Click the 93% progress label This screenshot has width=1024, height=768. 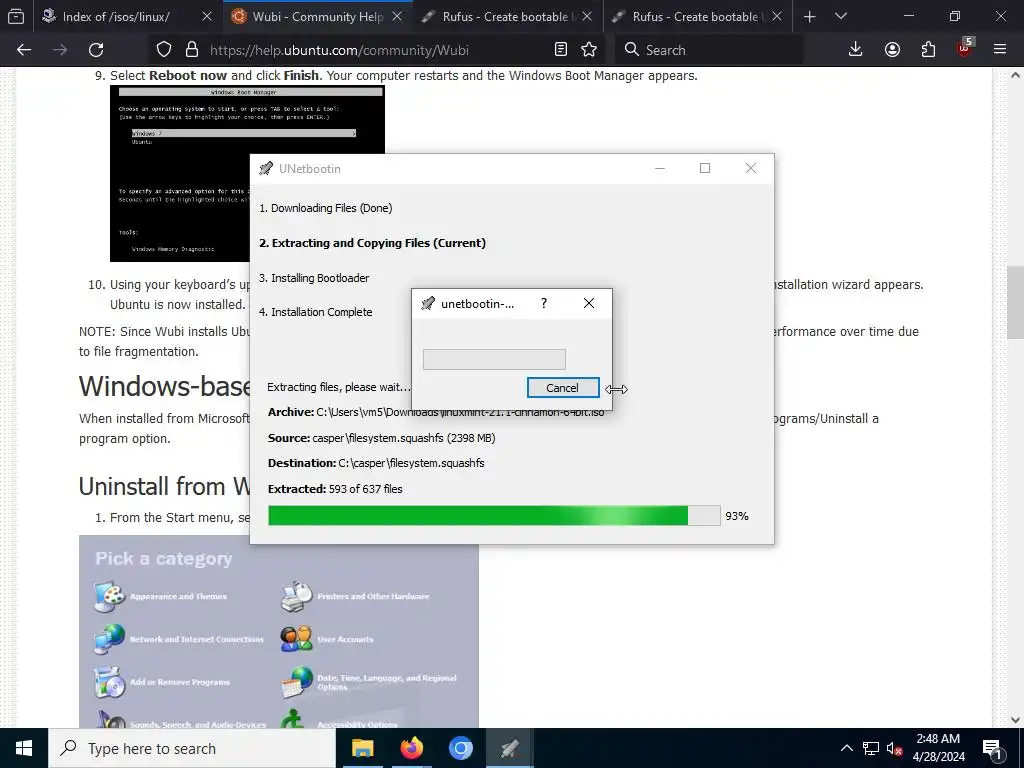point(737,516)
